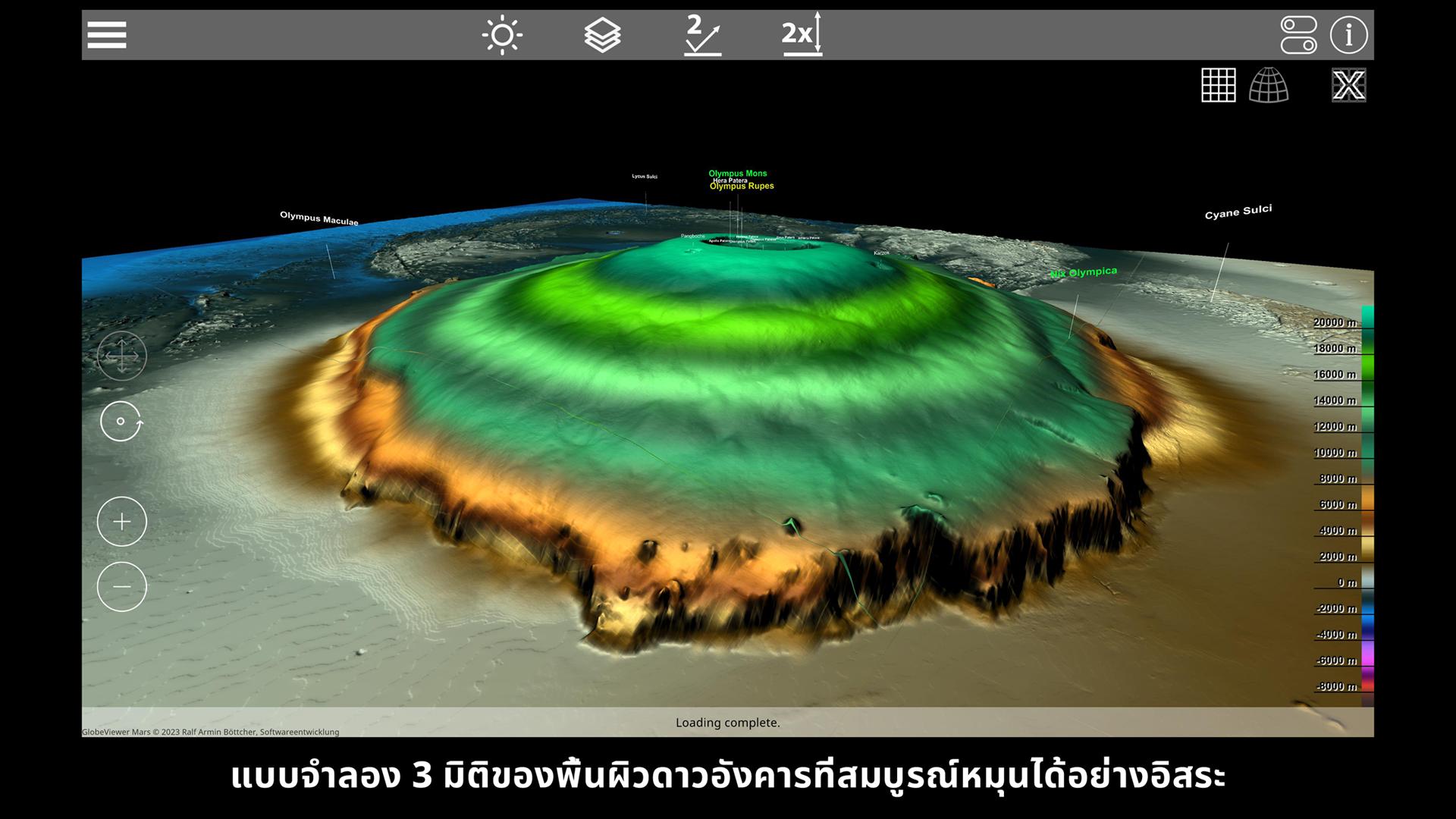Adjust lighting with the sun icon
1456x819 pixels.
(502, 35)
